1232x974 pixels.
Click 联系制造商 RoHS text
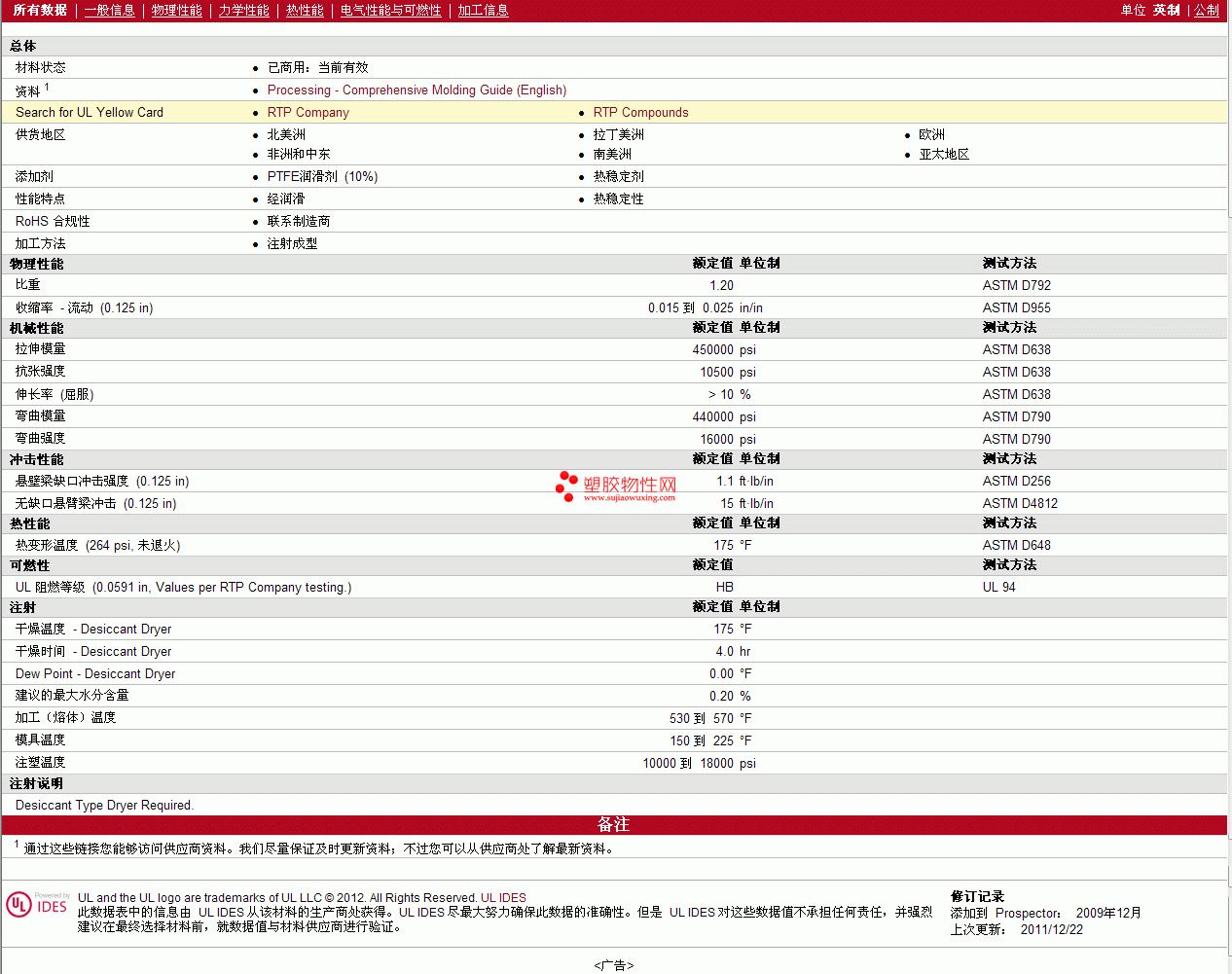tap(299, 221)
